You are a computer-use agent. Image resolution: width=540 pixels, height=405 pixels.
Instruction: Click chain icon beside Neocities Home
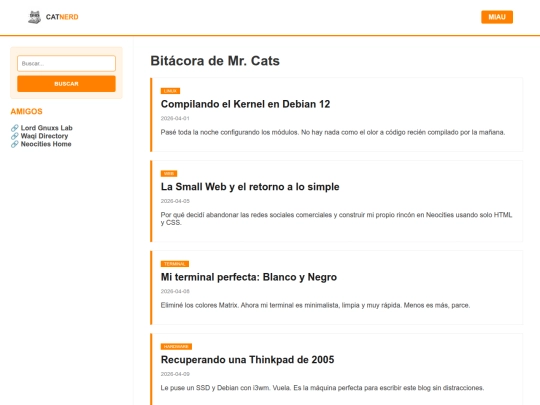pyautogui.click(x=14, y=144)
